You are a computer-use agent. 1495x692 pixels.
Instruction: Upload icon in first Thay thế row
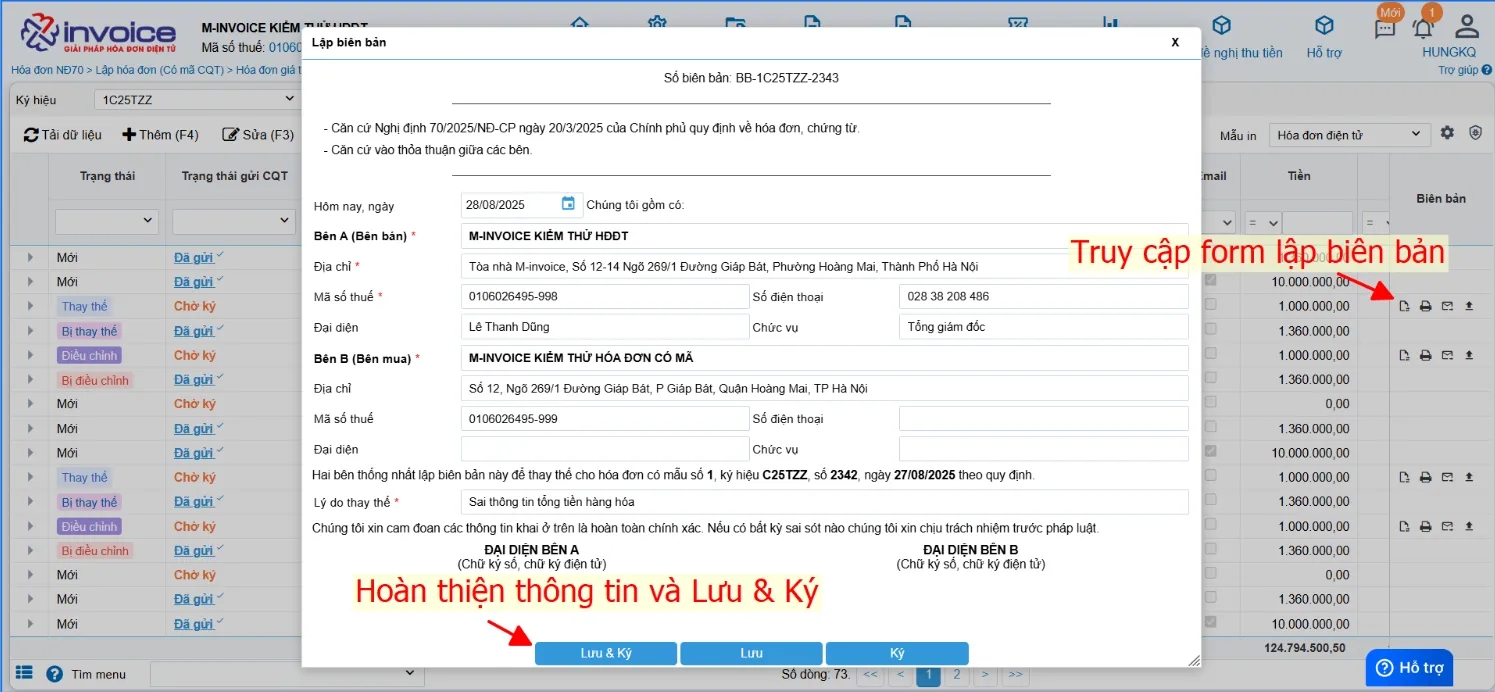(x=1469, y=306)
